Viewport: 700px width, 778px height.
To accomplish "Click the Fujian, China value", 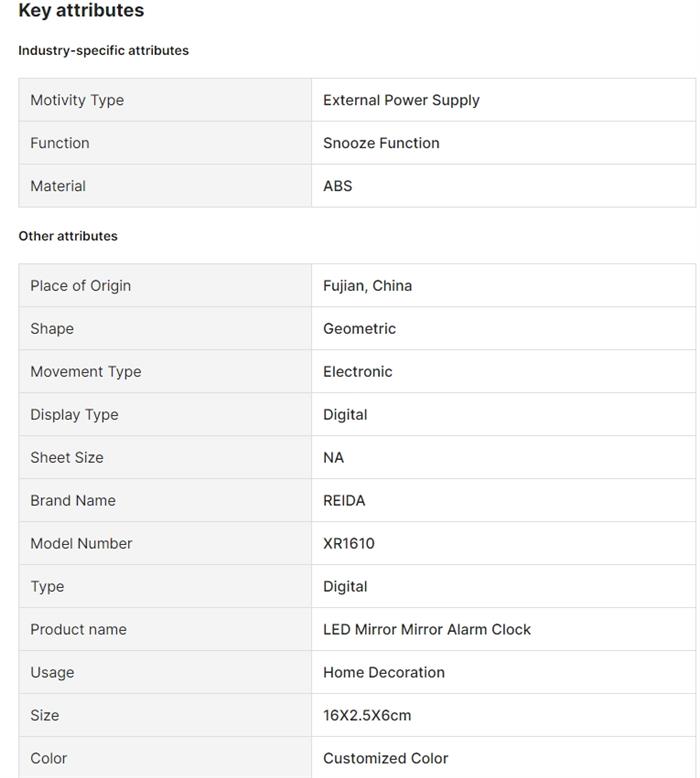I will 367,286.
